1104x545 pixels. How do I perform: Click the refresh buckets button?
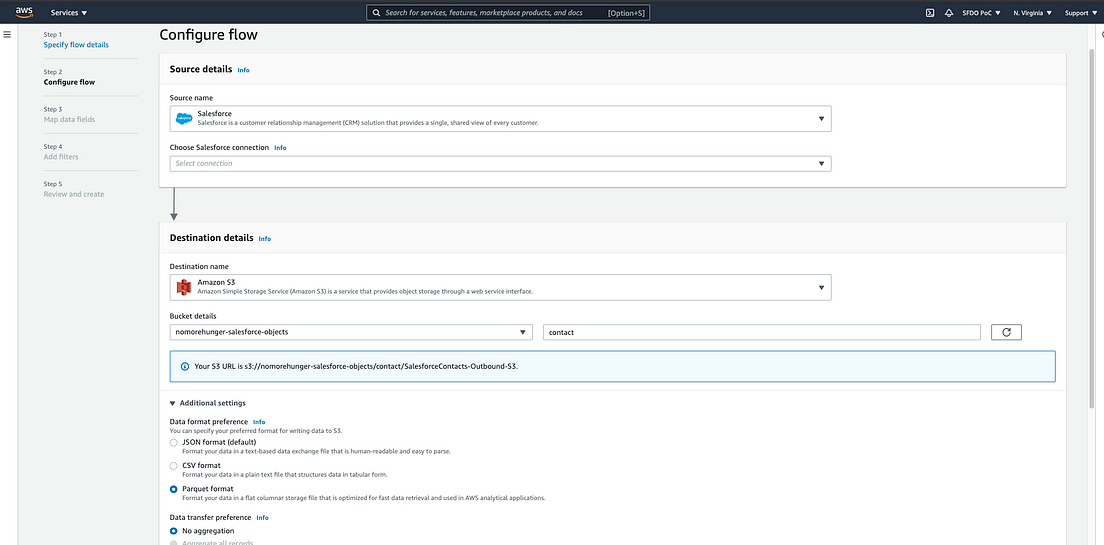tap(1006, 332)
